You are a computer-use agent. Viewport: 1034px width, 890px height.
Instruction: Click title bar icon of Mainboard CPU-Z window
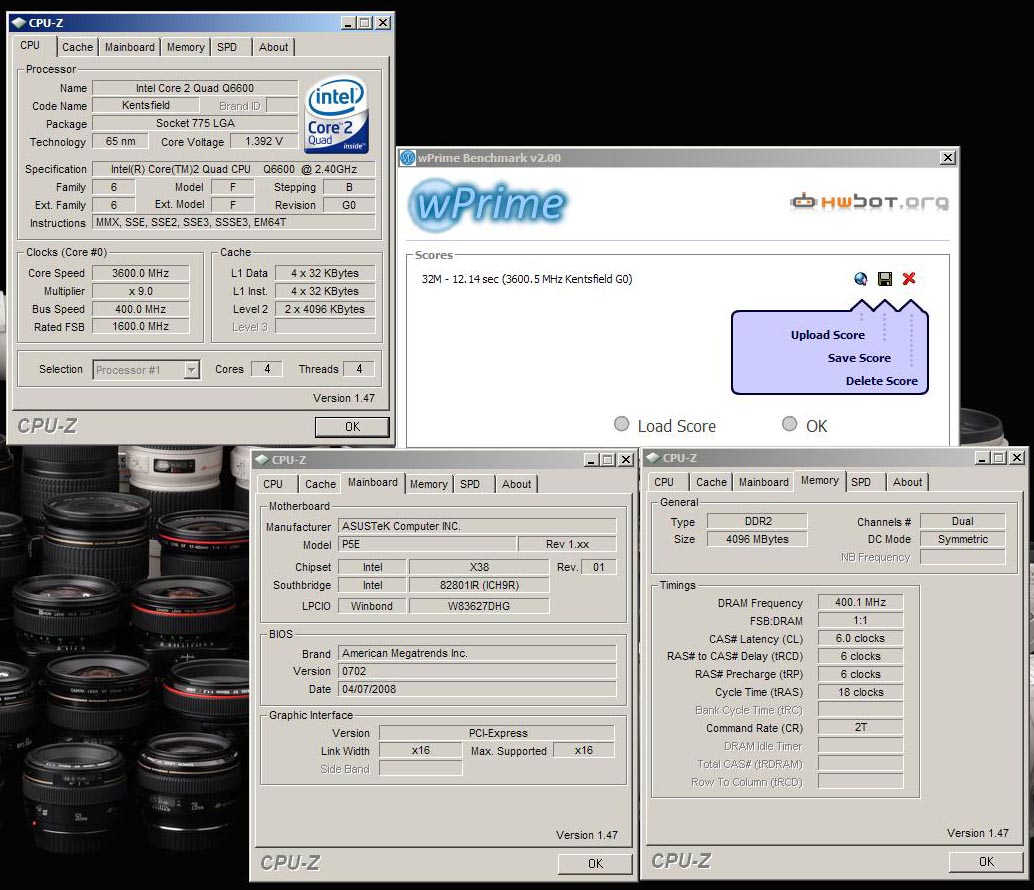click(262, 460)
